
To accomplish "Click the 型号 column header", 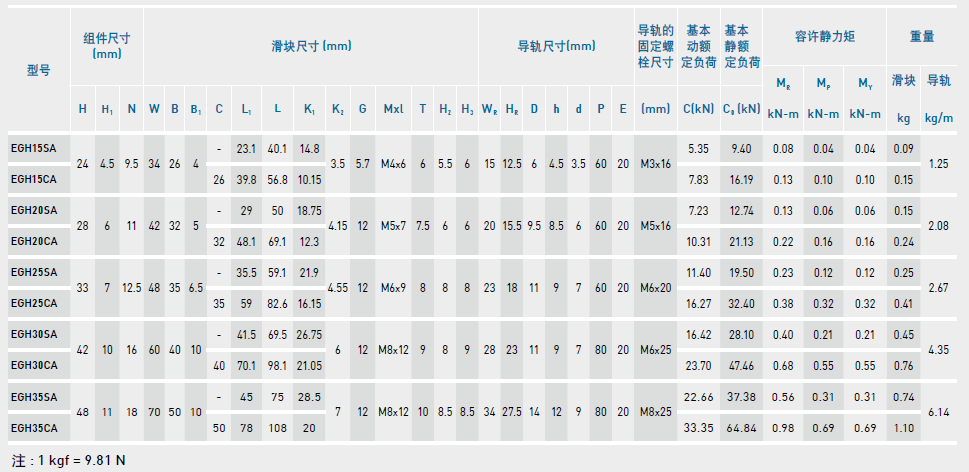I will coord(38,70).
